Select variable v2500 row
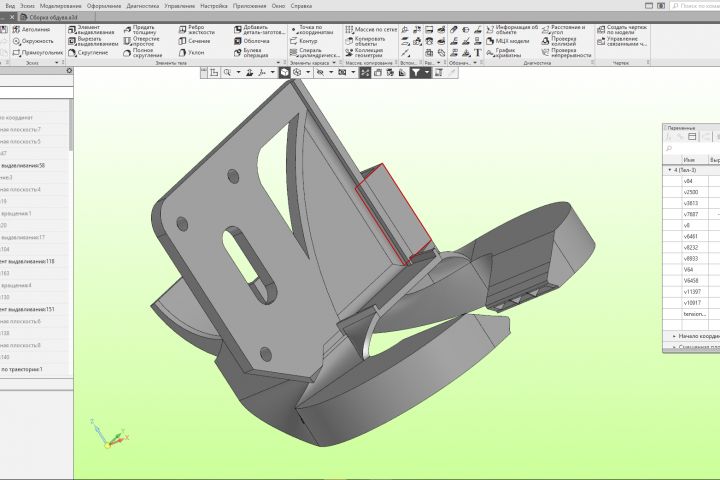720x480 pixels. click(692, 192)
